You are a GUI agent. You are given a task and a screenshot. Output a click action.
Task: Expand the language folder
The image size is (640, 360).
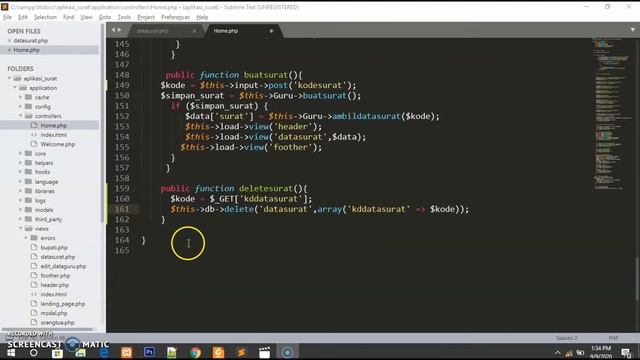coord(20,182)
